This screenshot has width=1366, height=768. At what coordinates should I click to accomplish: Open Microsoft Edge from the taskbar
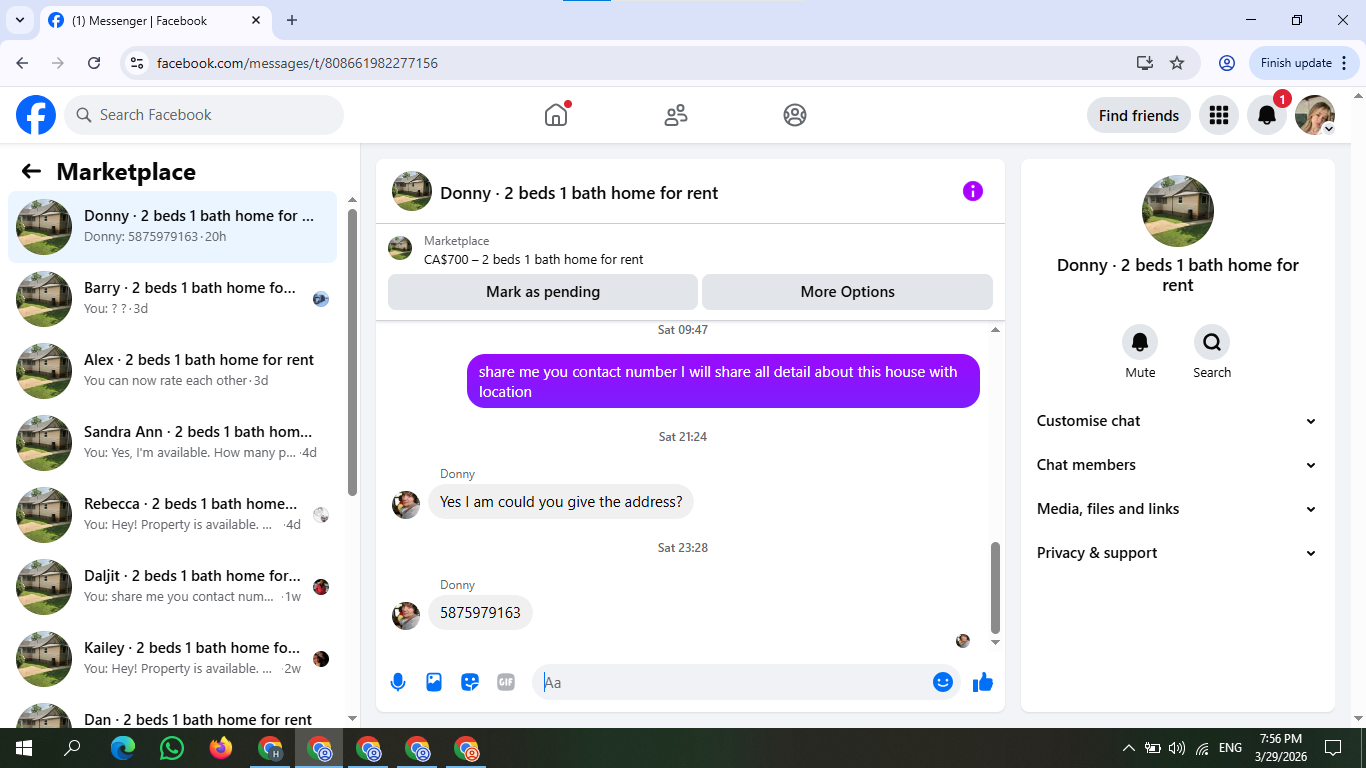123,747
